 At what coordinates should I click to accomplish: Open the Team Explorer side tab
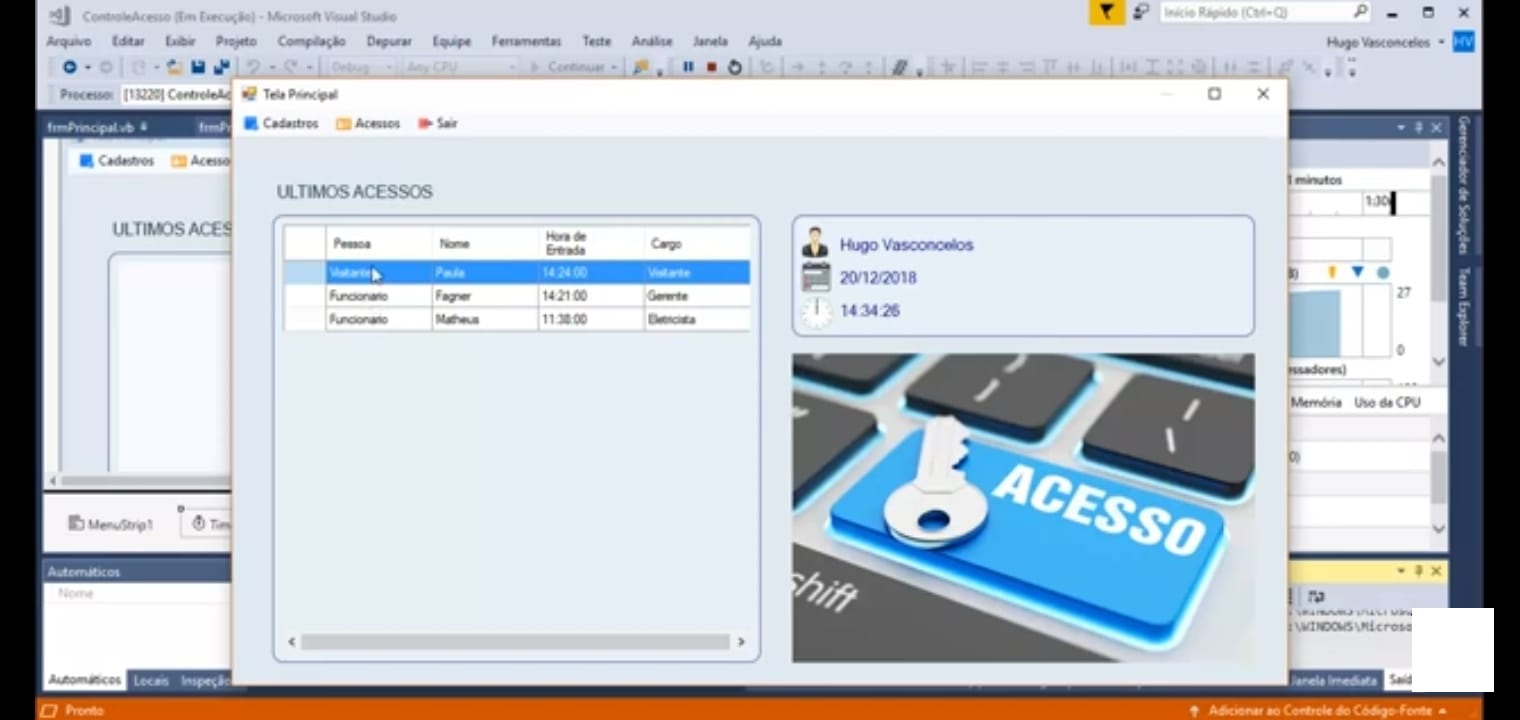click(x=1463, y=306)
